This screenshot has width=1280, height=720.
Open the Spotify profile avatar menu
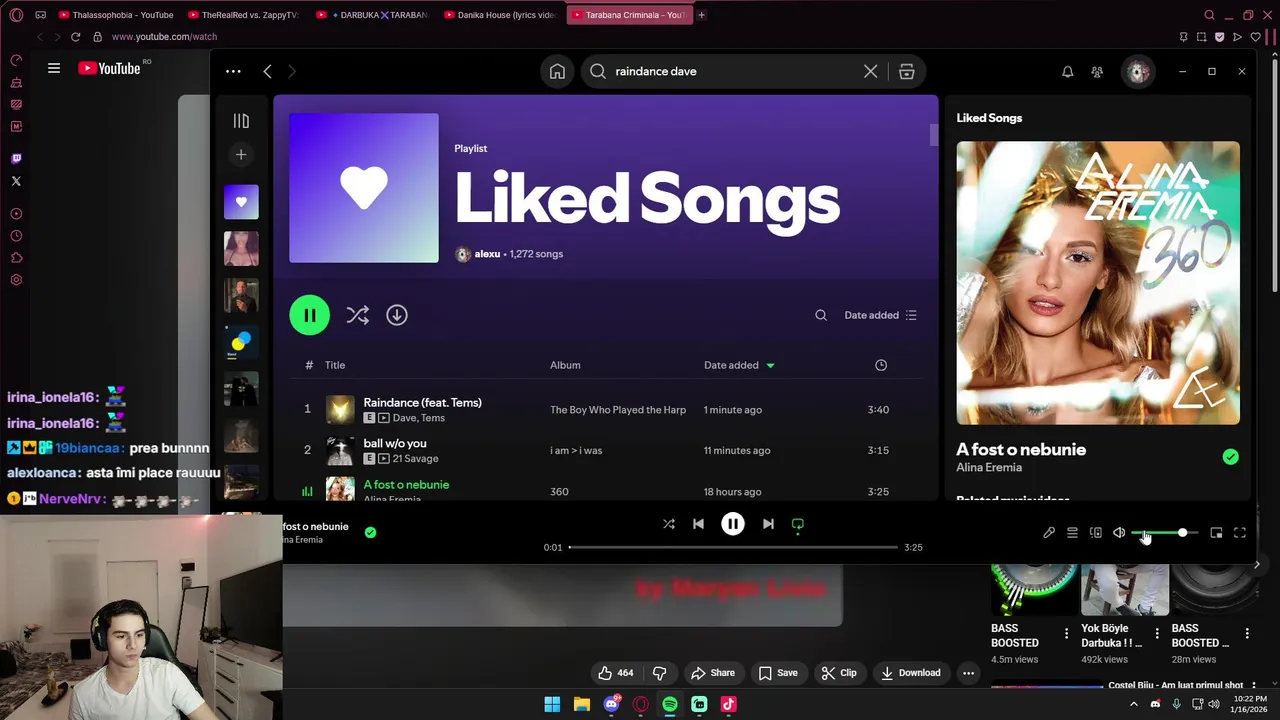pos(1137,71)
